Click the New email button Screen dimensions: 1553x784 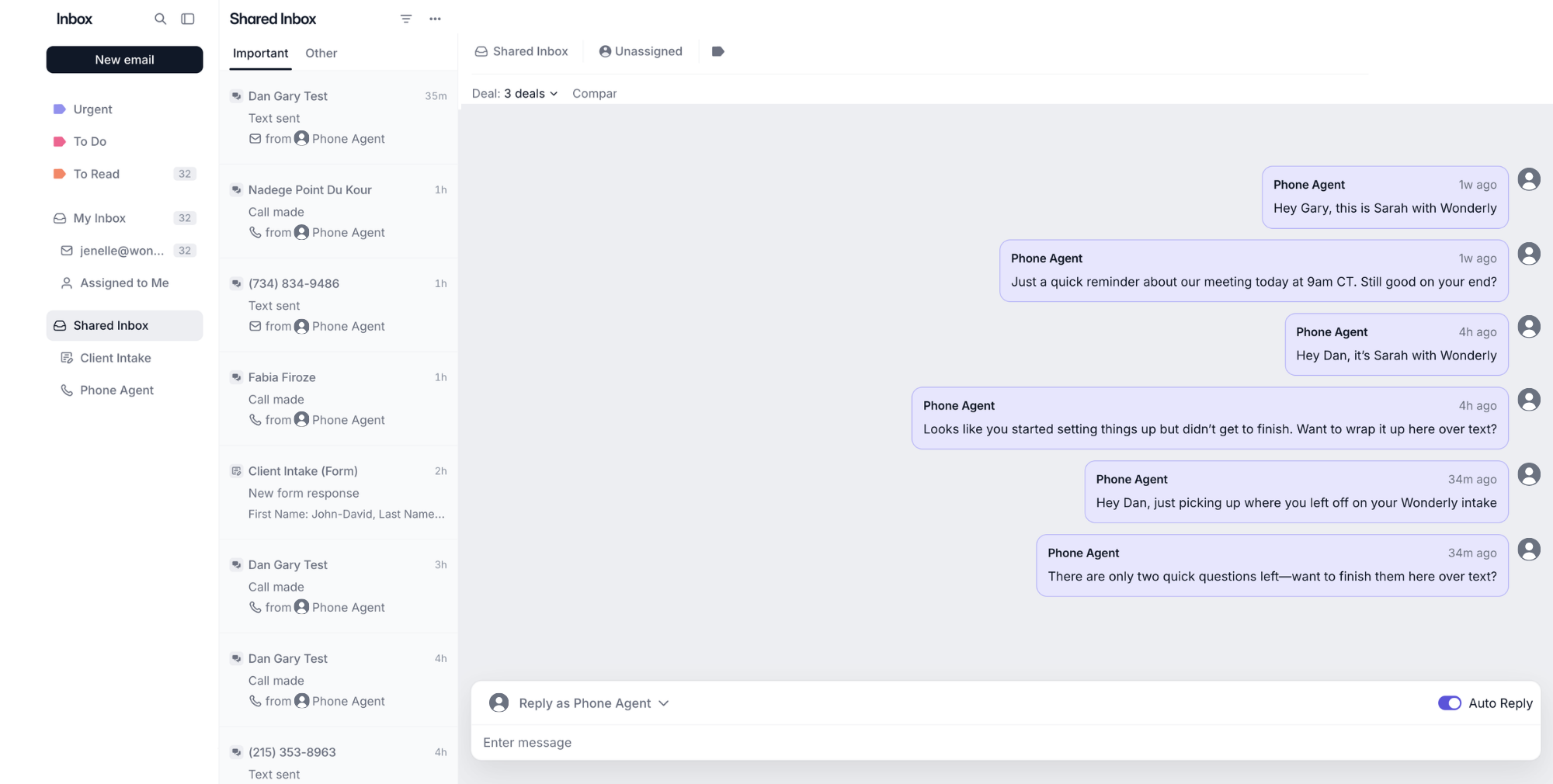coord(124,60)
